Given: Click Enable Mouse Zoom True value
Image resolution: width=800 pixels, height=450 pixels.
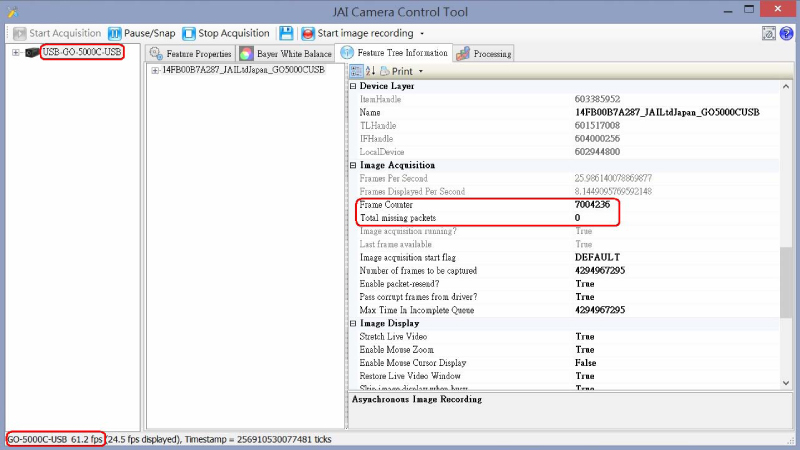Looking at the screenshot, I should 585,350.
